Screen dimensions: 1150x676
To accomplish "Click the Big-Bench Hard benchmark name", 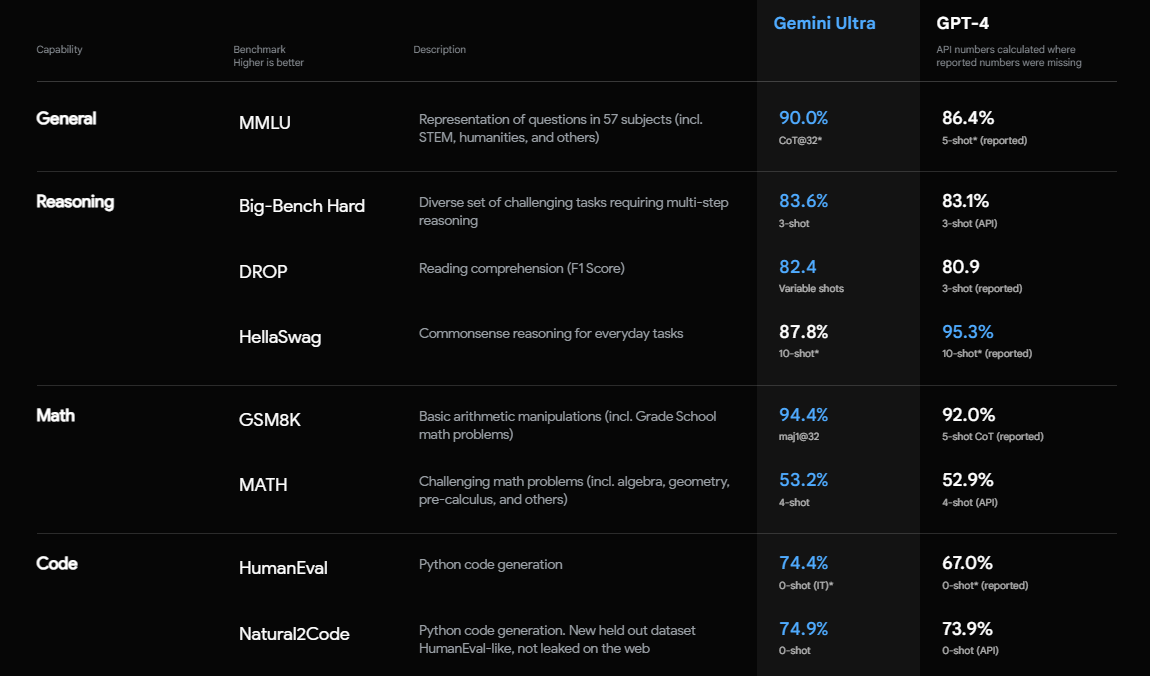I will 301,206.
